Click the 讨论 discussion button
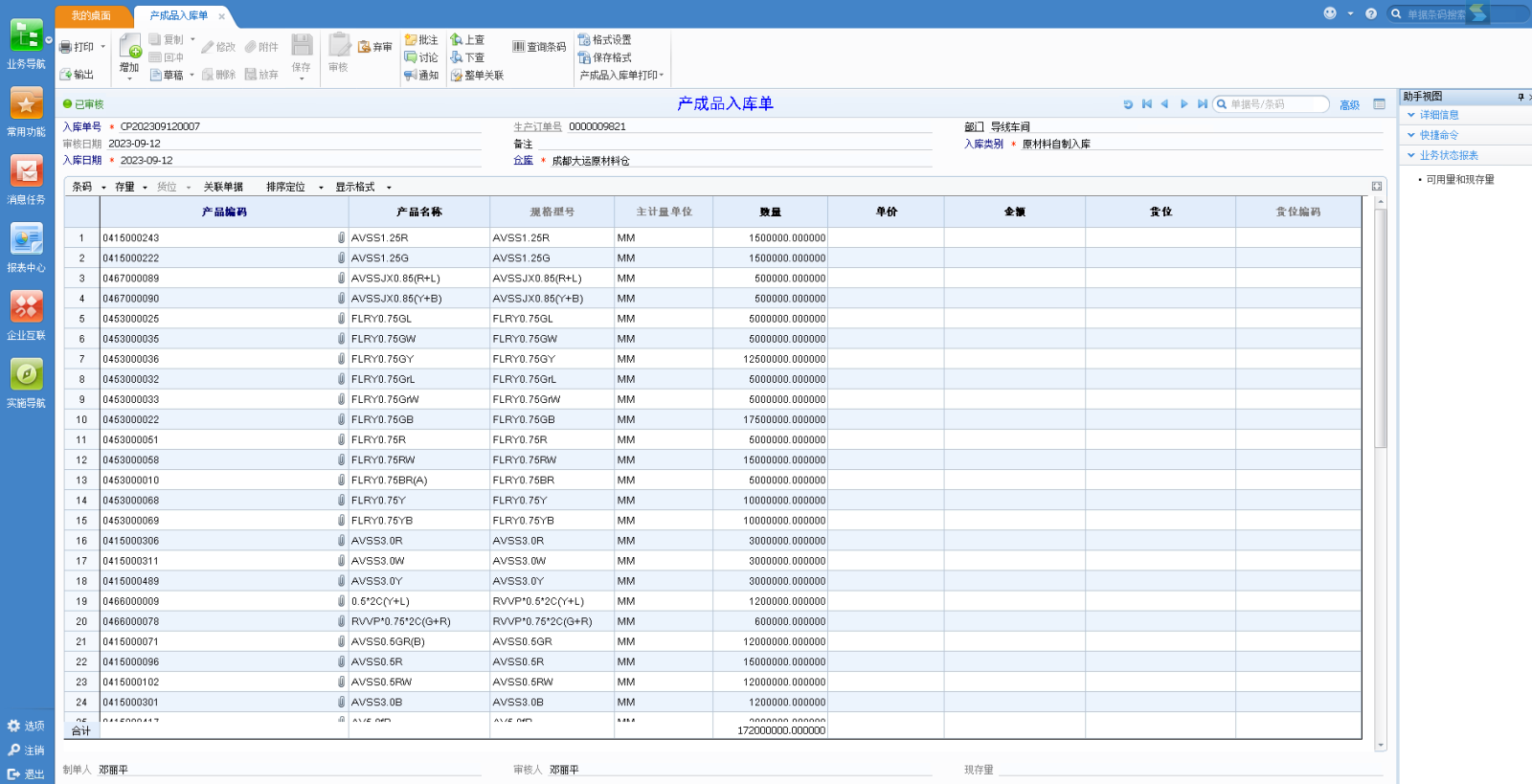1532x784 pixels. [x=421, y=57]
